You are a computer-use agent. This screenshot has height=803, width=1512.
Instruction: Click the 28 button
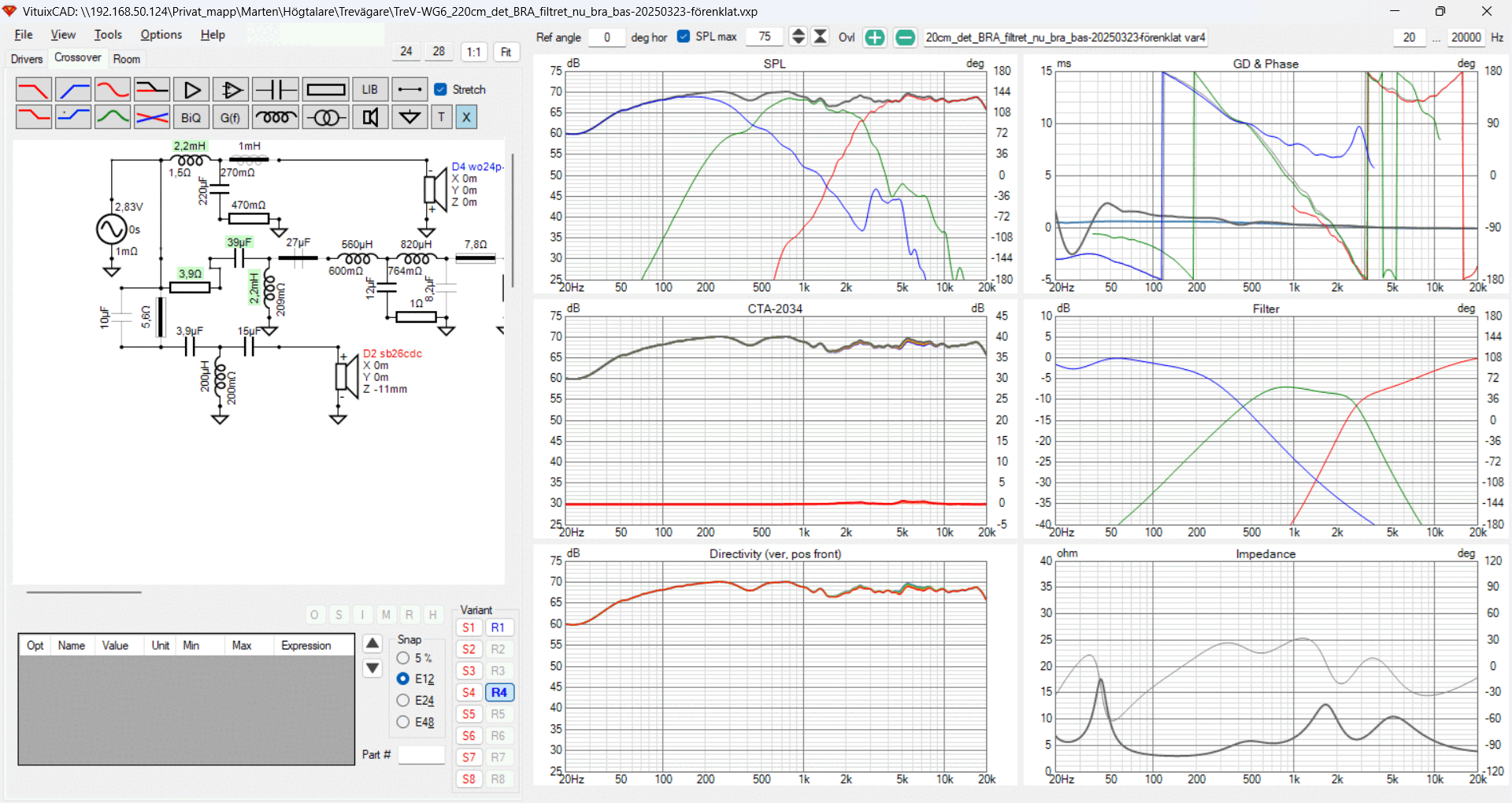point(439,52)
